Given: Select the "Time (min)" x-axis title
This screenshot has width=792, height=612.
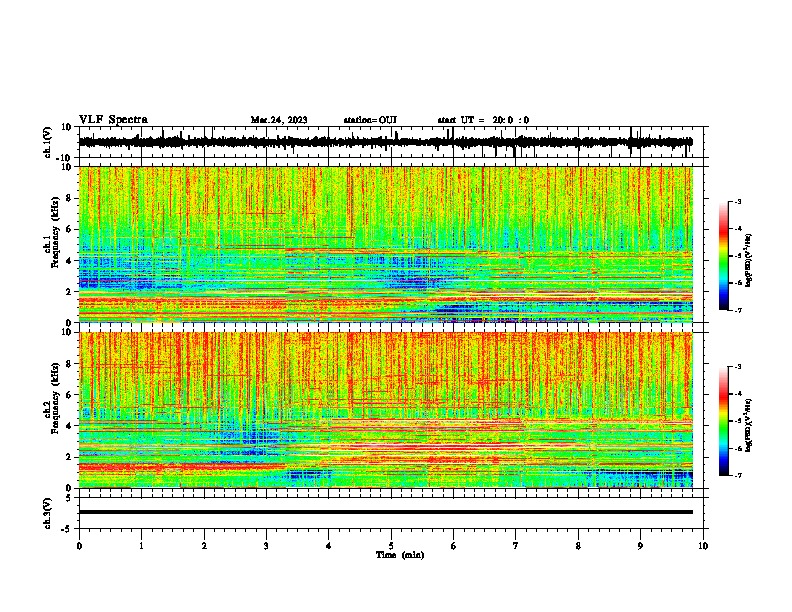Looking at the screenshot, I should (x=400, y=555).
